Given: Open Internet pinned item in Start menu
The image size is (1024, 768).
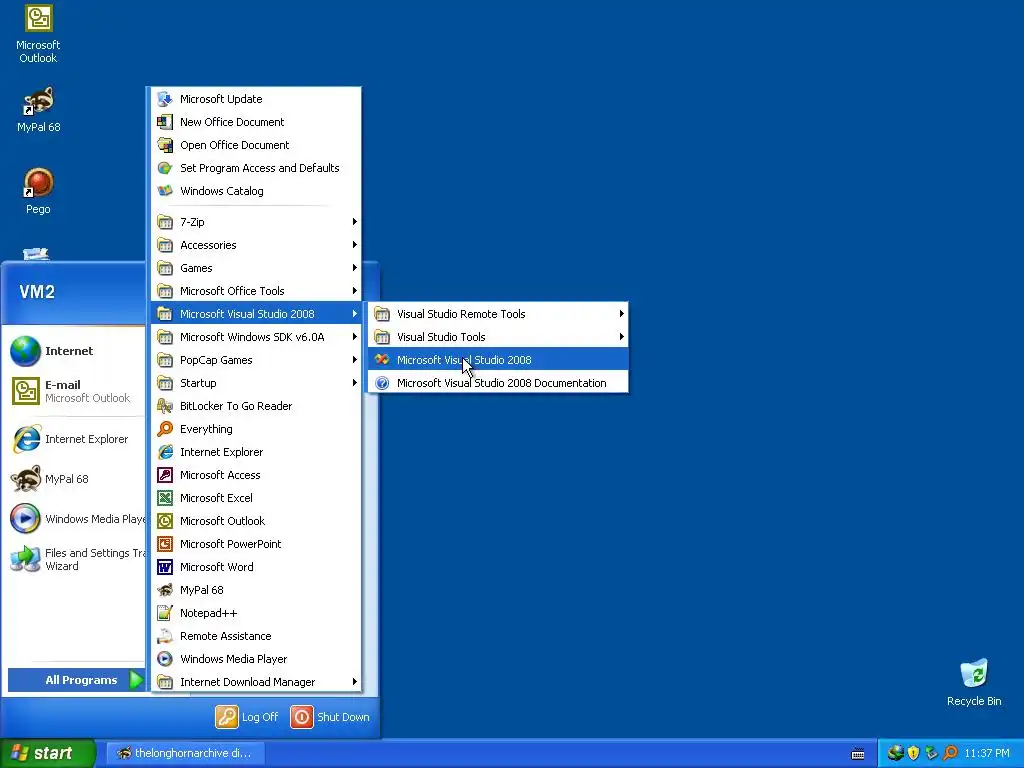Looking at the screenshot, I should (x=75, y=351).
